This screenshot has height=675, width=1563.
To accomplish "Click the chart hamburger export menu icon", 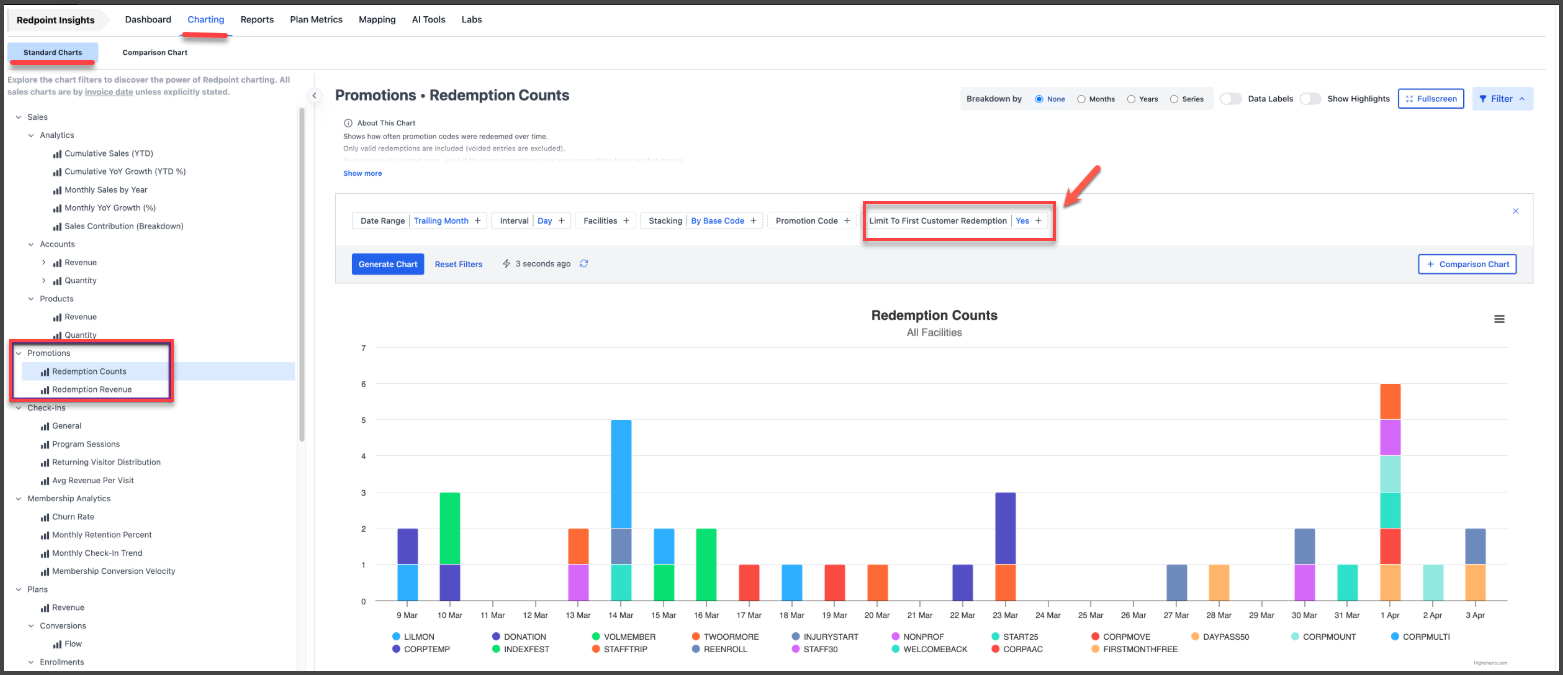I will pyautogui.click(x=1499, y=319).
